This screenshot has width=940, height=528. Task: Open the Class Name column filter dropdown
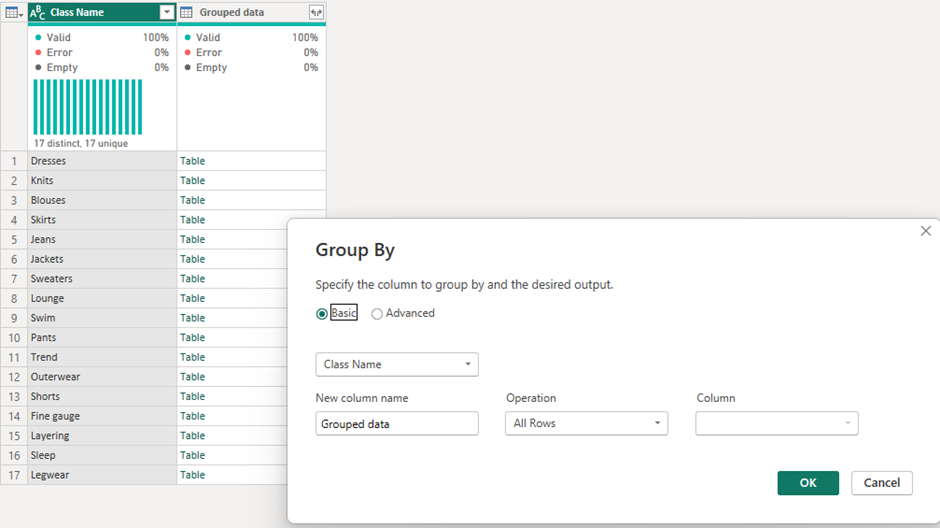pyautogui.click(x=167, y=13)
